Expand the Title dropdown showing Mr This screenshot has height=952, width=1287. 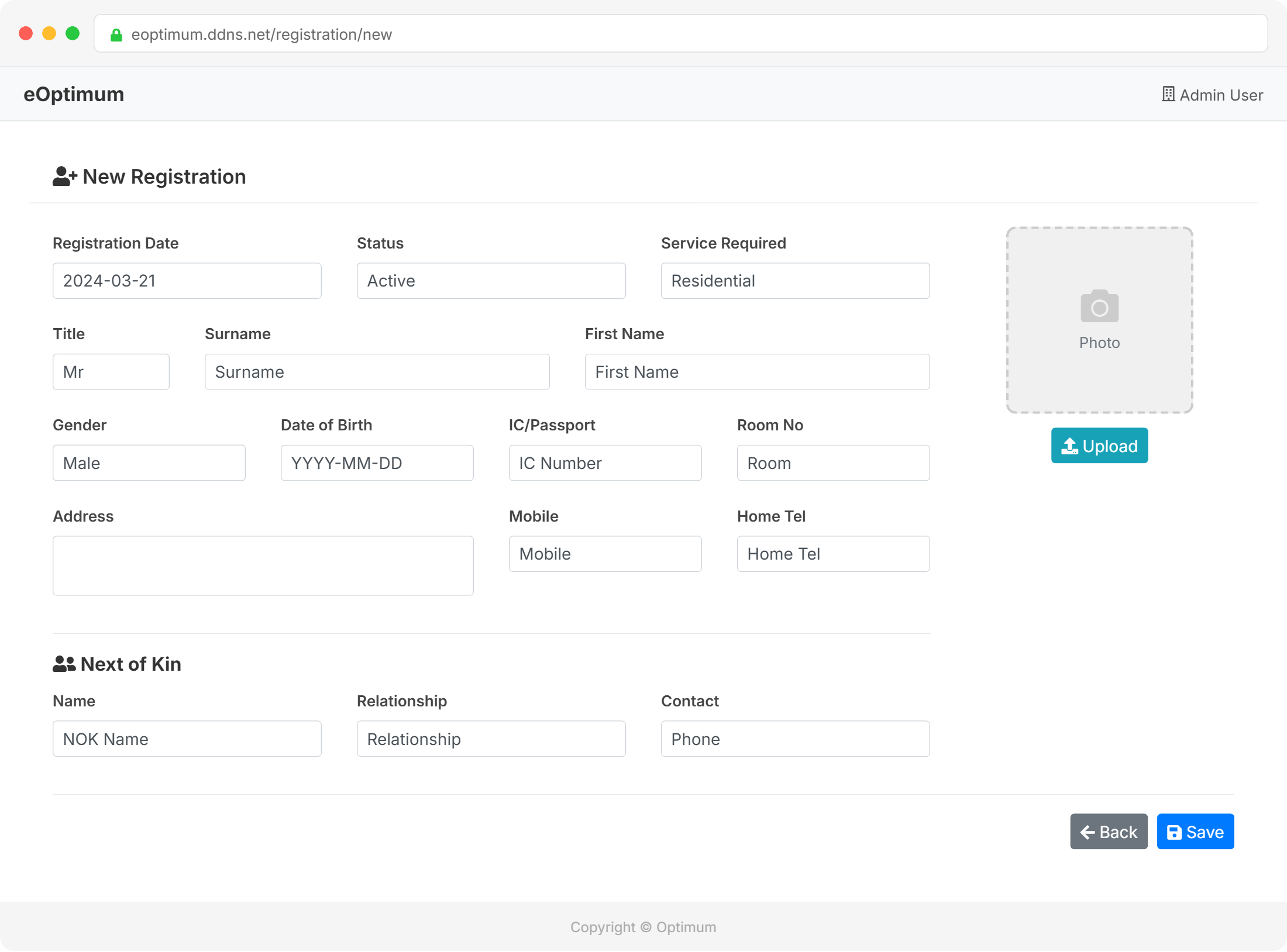tap(111, 372)
